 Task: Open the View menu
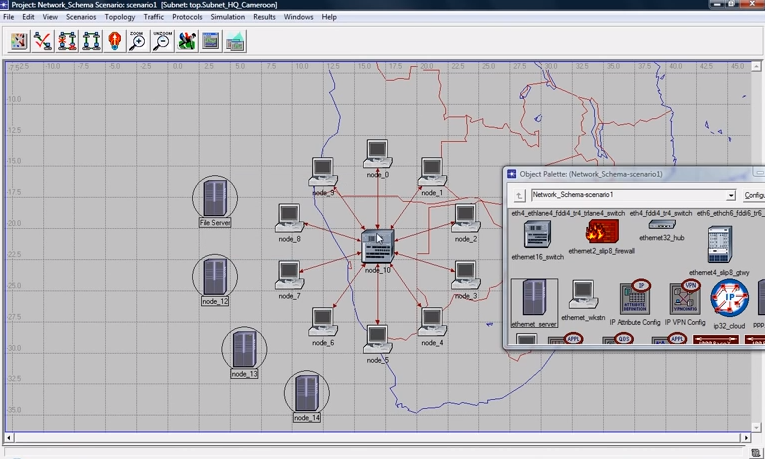50,17
